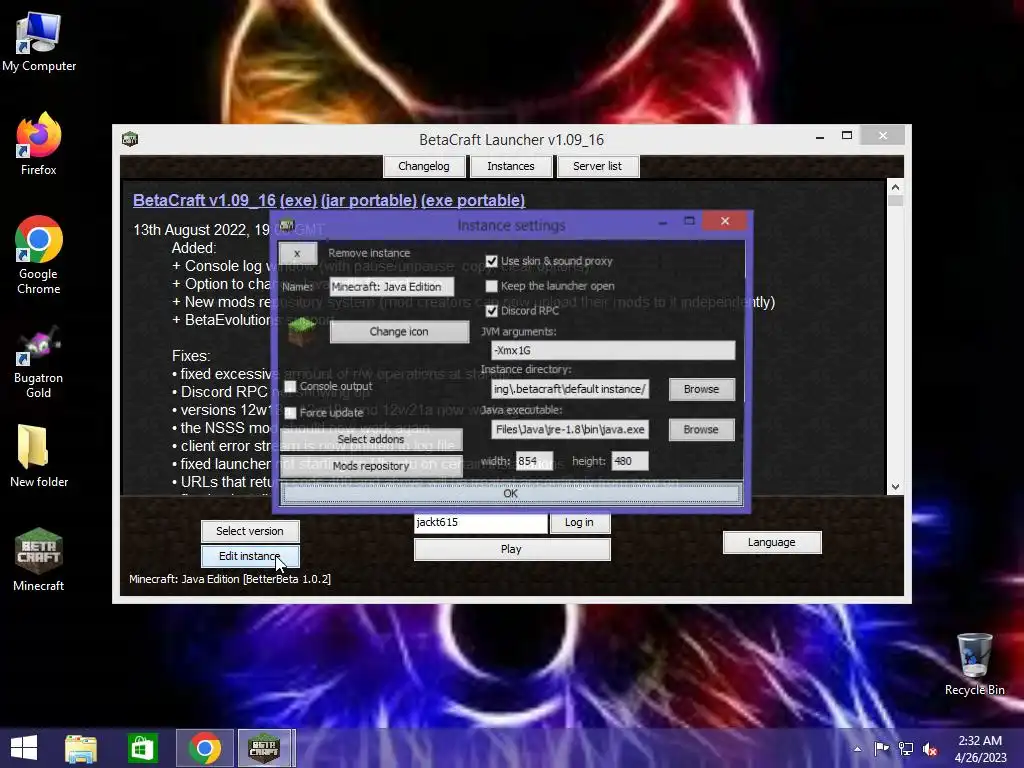Open network status tray icon
This screenshot has height=768, width=1024.
906,749
